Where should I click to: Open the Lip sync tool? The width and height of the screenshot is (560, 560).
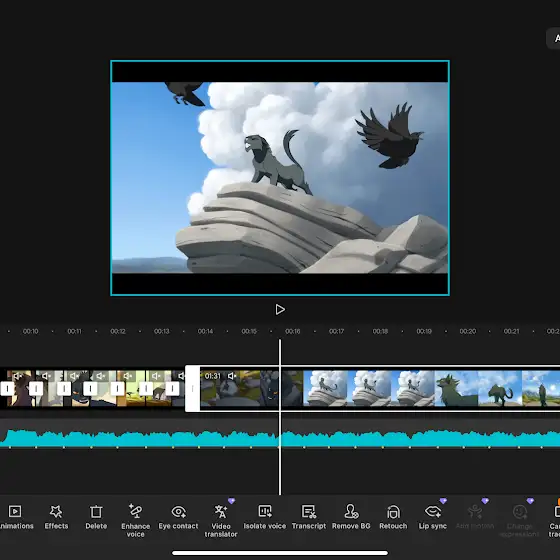432,517
